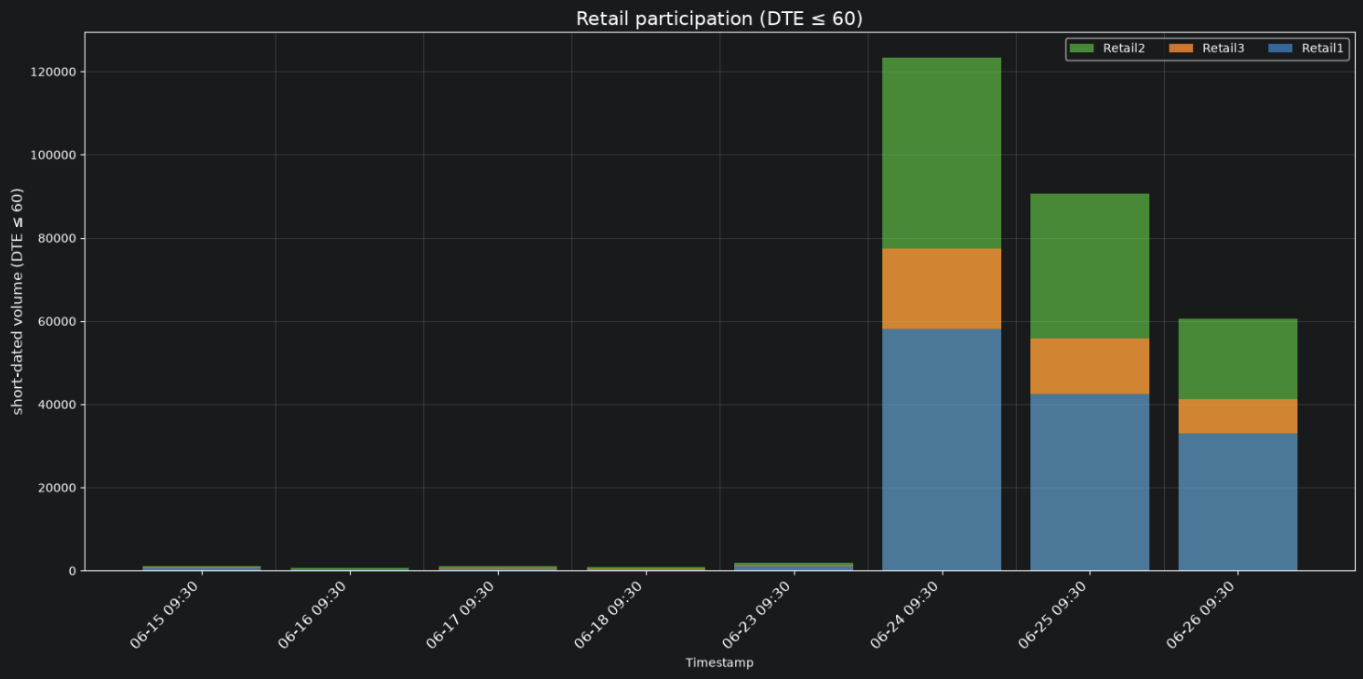Click the blue Retail1 segment on 06-25 bar
1363x679 pixels.
pos(1089,482)
